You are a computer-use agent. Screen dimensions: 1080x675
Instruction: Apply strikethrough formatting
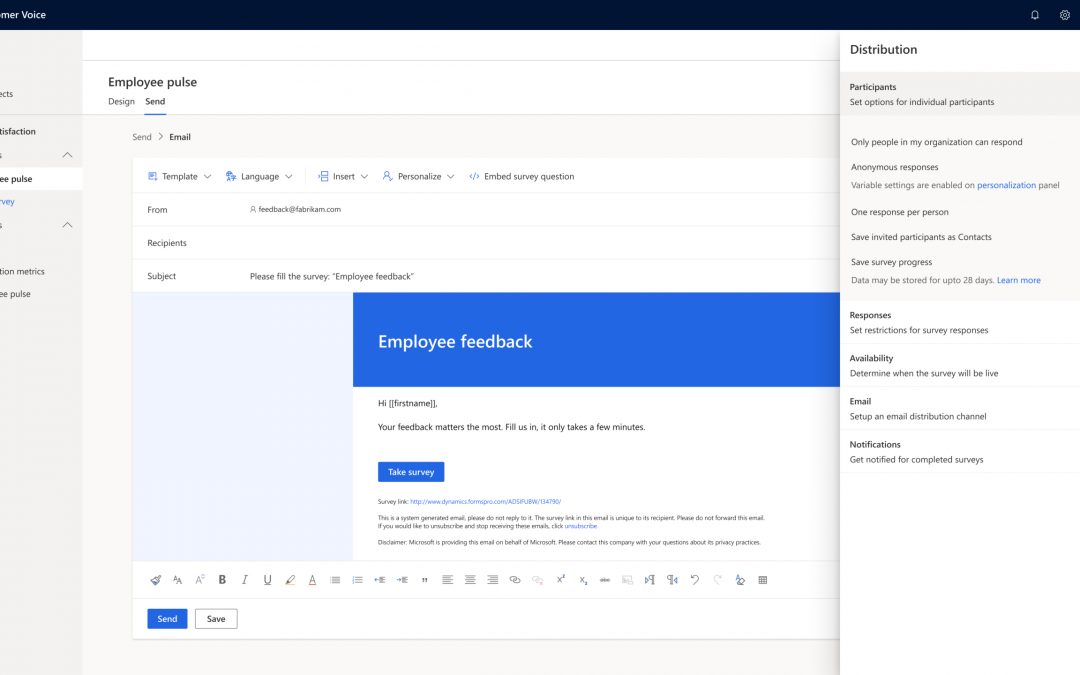pos(605,580)
